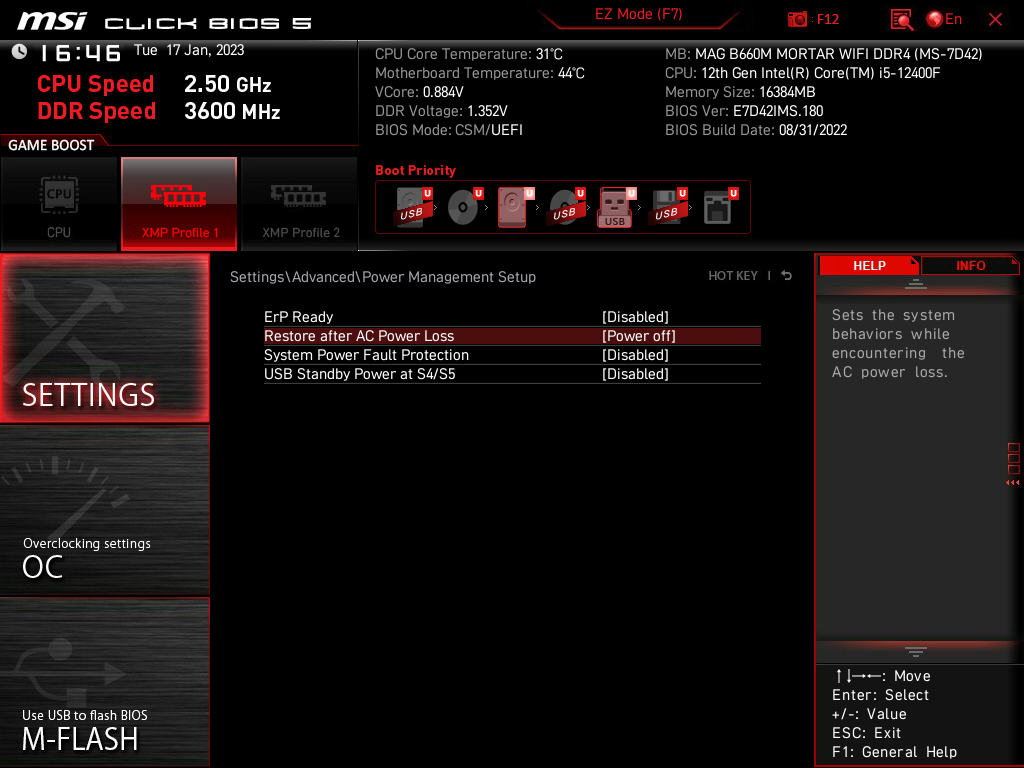
Task: Click the DDR Speed 3600 MHz value
Action: pos(232,111)
